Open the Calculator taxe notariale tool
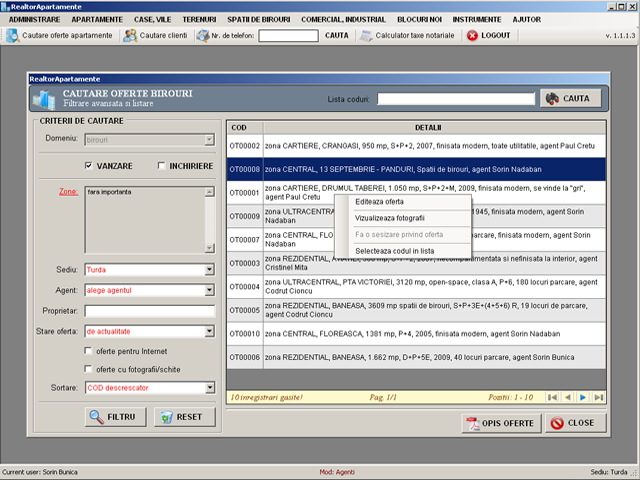Image resolution: width=640 pixels, height=480 pixels. (x=368, y=35)
